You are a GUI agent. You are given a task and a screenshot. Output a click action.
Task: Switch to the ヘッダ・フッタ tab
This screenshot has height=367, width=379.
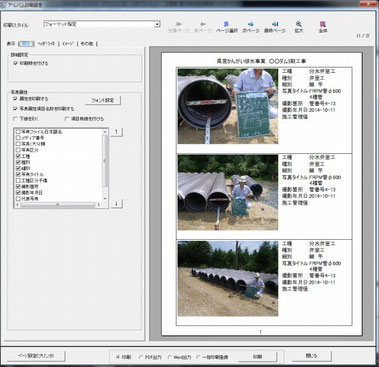point(46,44)
